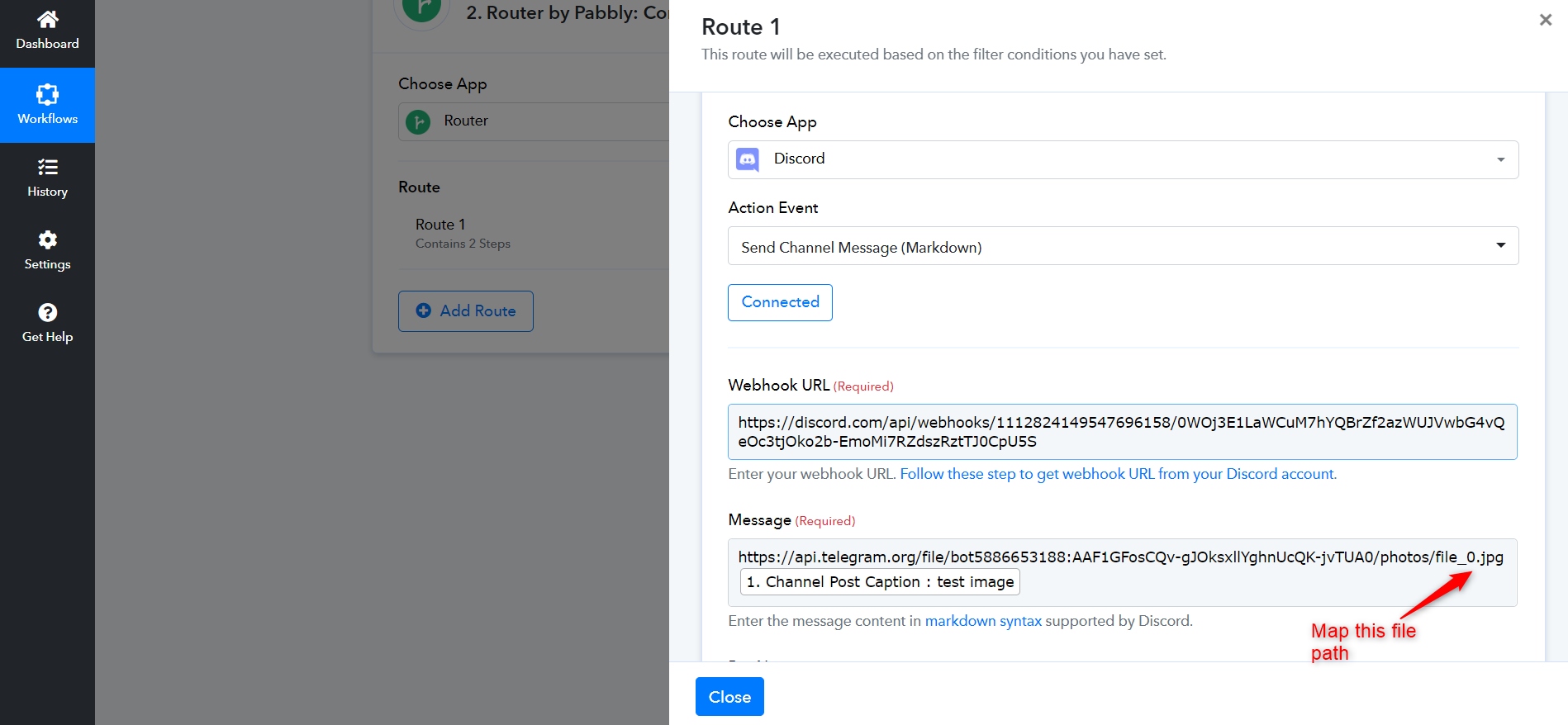1568x725 pixels.
Task: Click the Add Route button
Action: (466, 311)
